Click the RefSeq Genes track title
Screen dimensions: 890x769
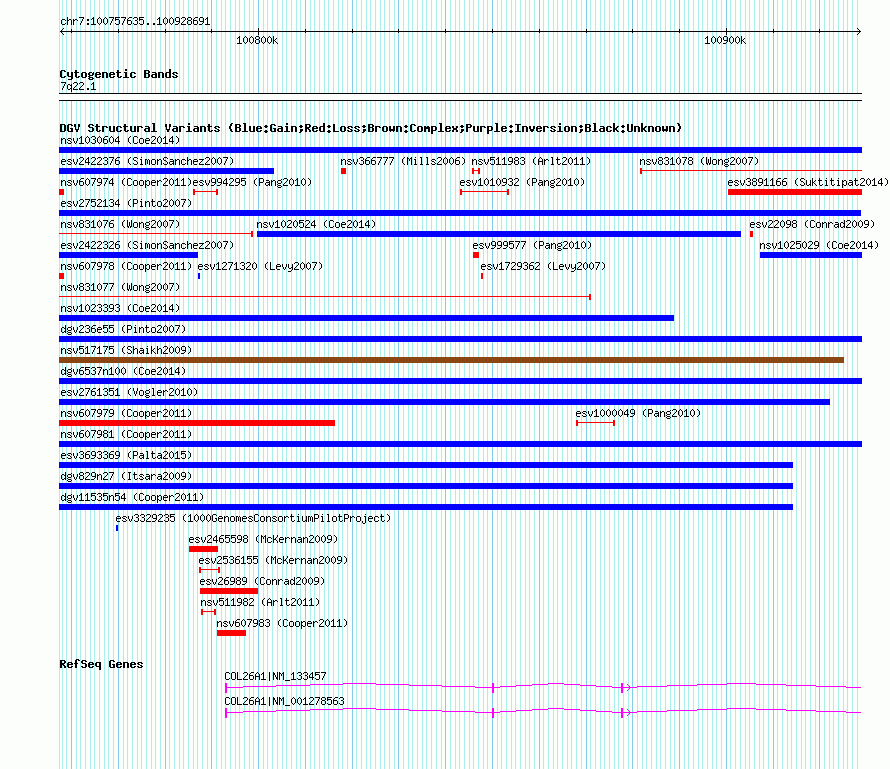click(101, 664)
